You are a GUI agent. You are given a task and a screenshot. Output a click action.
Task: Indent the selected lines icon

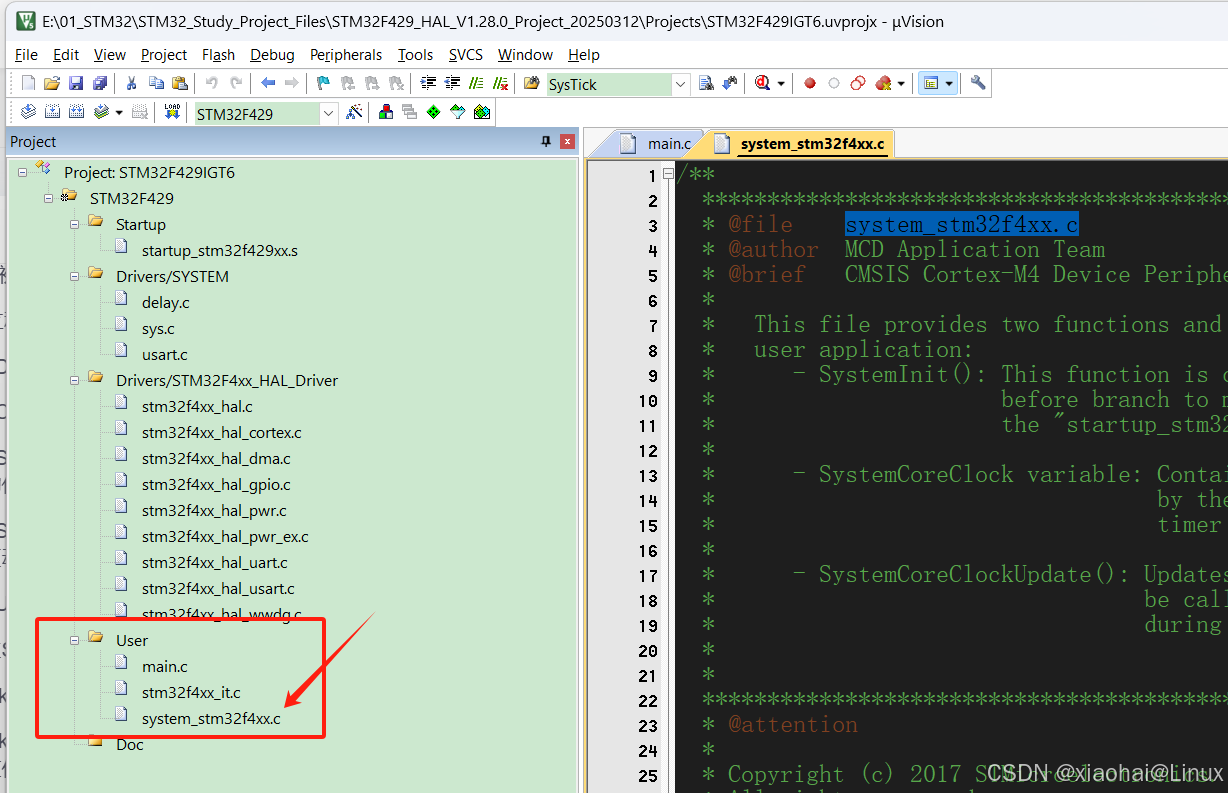pos(429,83)
